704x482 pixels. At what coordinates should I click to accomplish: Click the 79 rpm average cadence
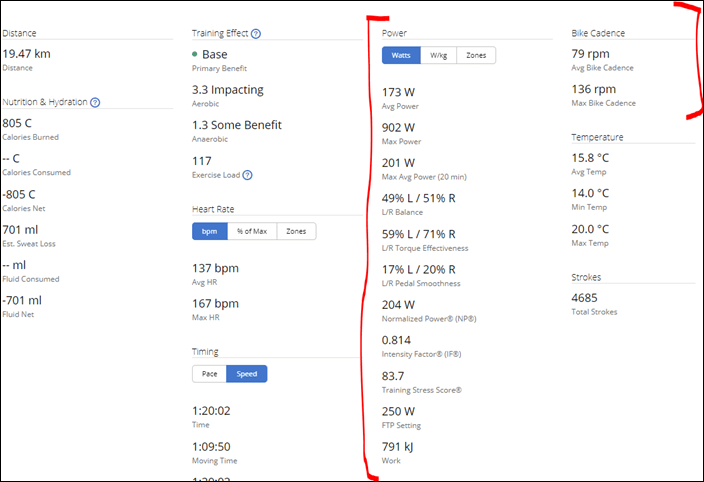click(x=590, y=54)
